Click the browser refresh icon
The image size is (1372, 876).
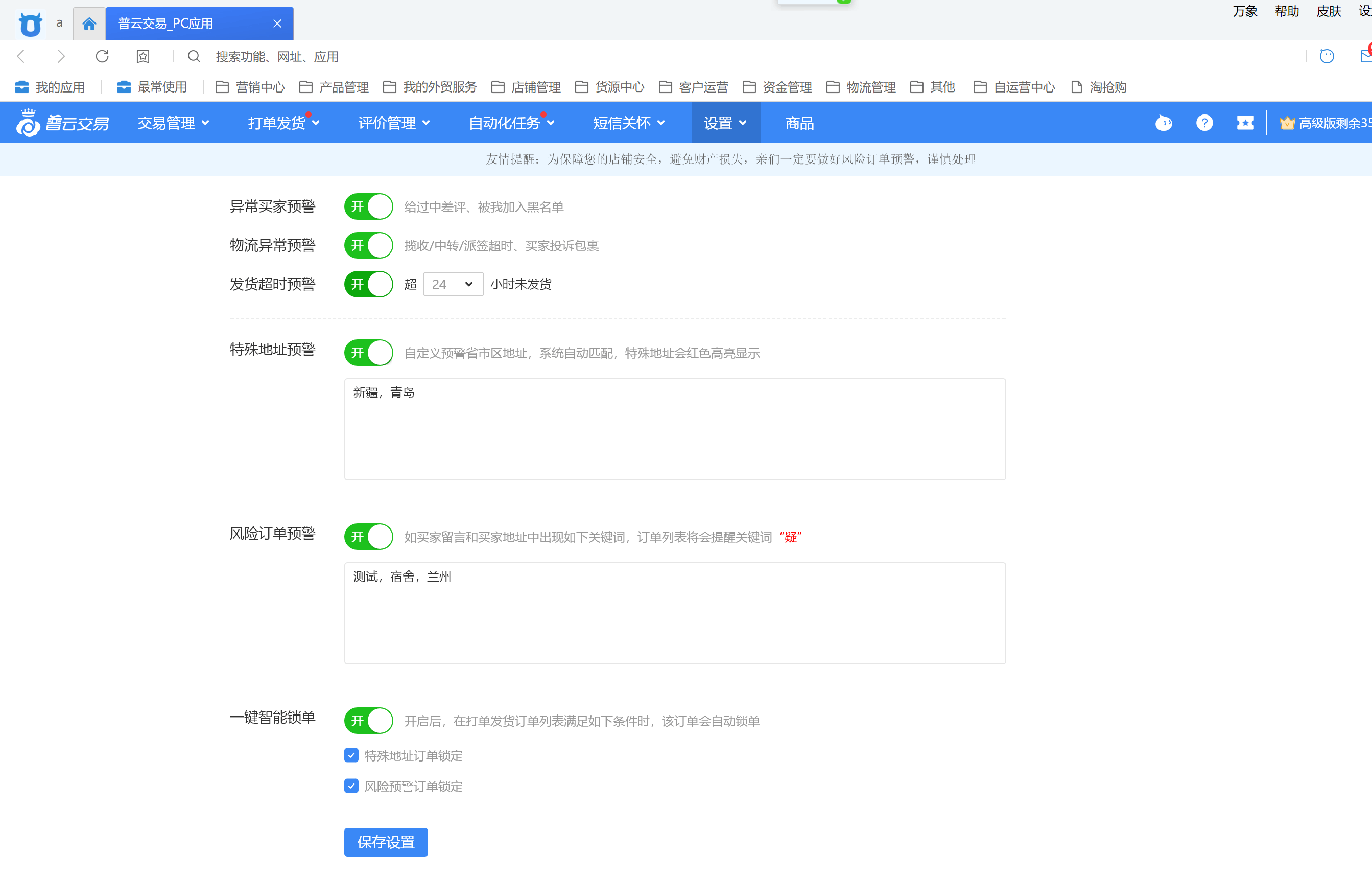pos(102,56)
